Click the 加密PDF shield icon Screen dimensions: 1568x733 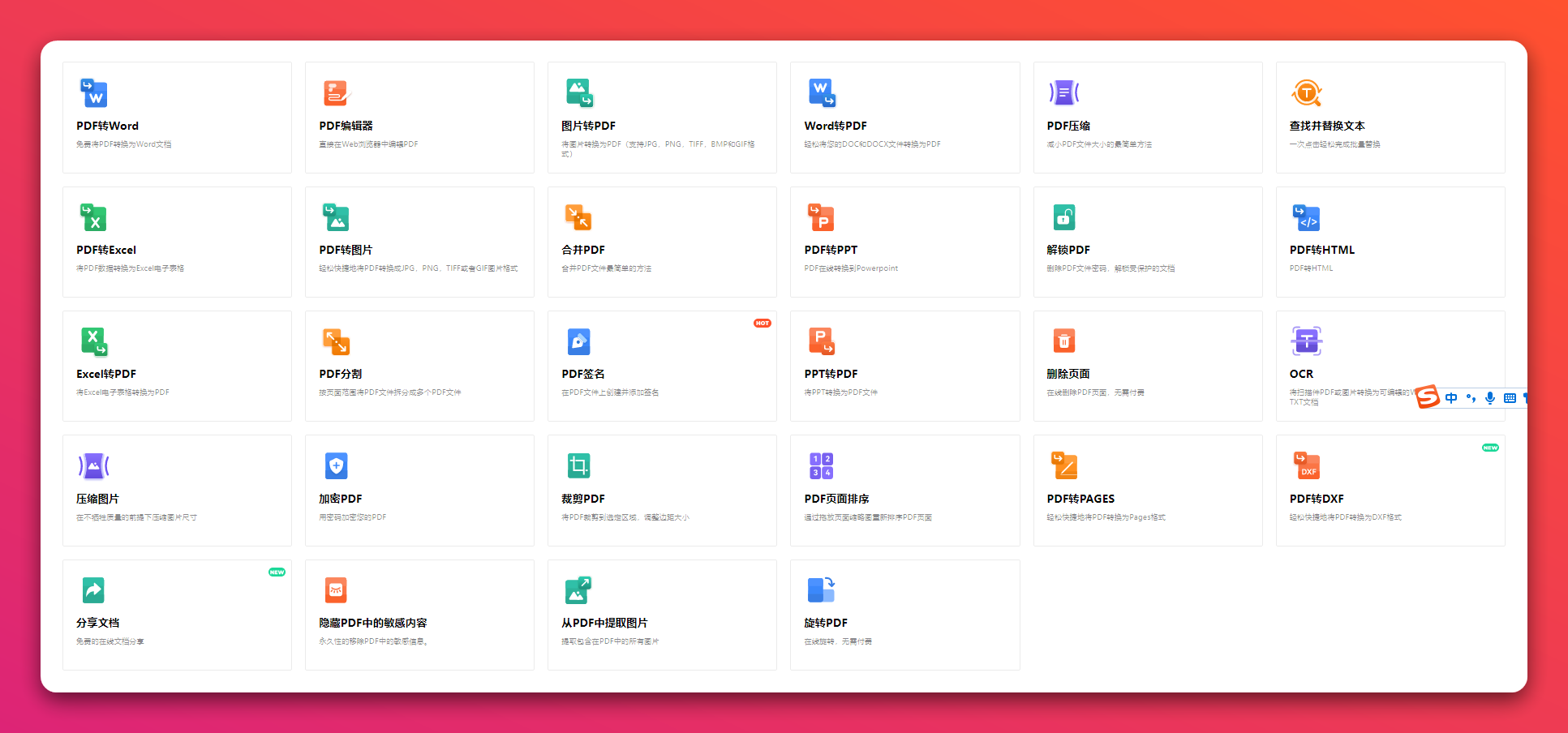tap(336, 465)
